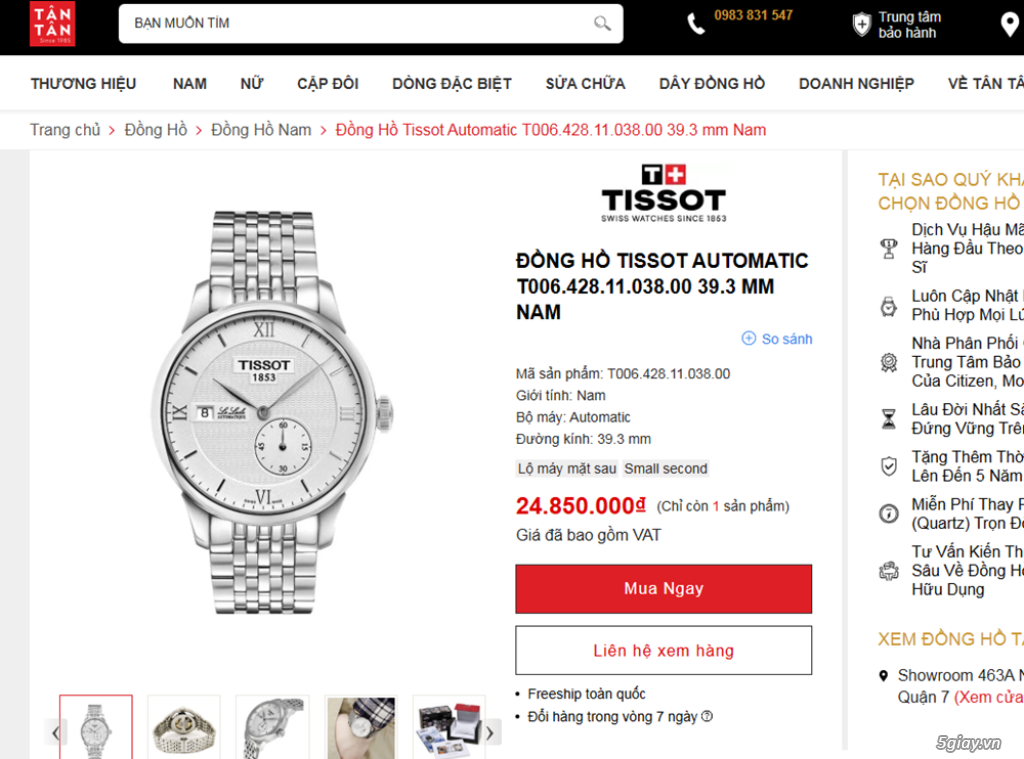Click the So sánh compare toggle
The height and width of the screenshot is (759, 1024).
pos(776,339)
